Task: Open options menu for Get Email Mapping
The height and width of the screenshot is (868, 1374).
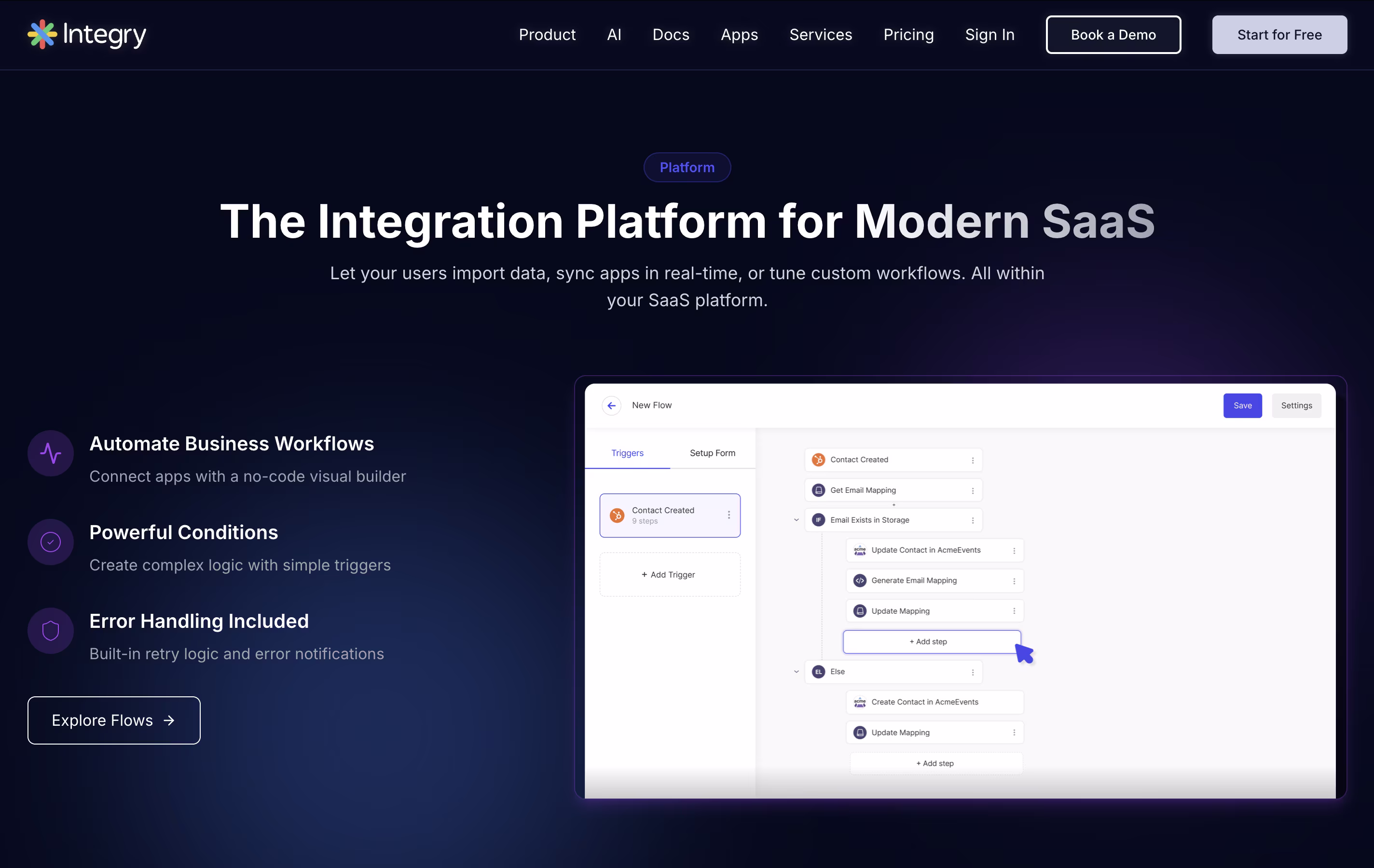Action: (x=973, y=490)
